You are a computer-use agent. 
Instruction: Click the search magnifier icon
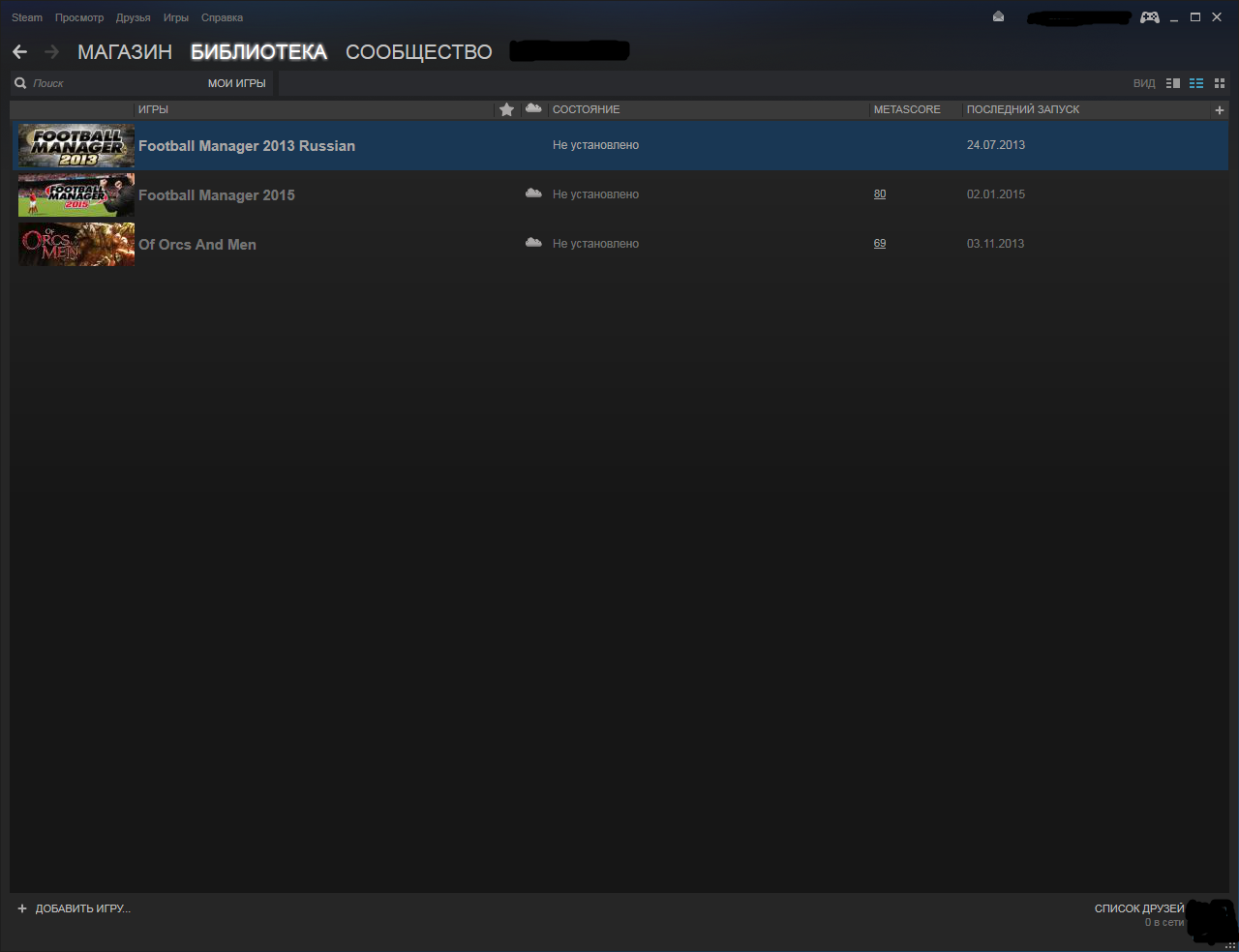pos(20,83)
